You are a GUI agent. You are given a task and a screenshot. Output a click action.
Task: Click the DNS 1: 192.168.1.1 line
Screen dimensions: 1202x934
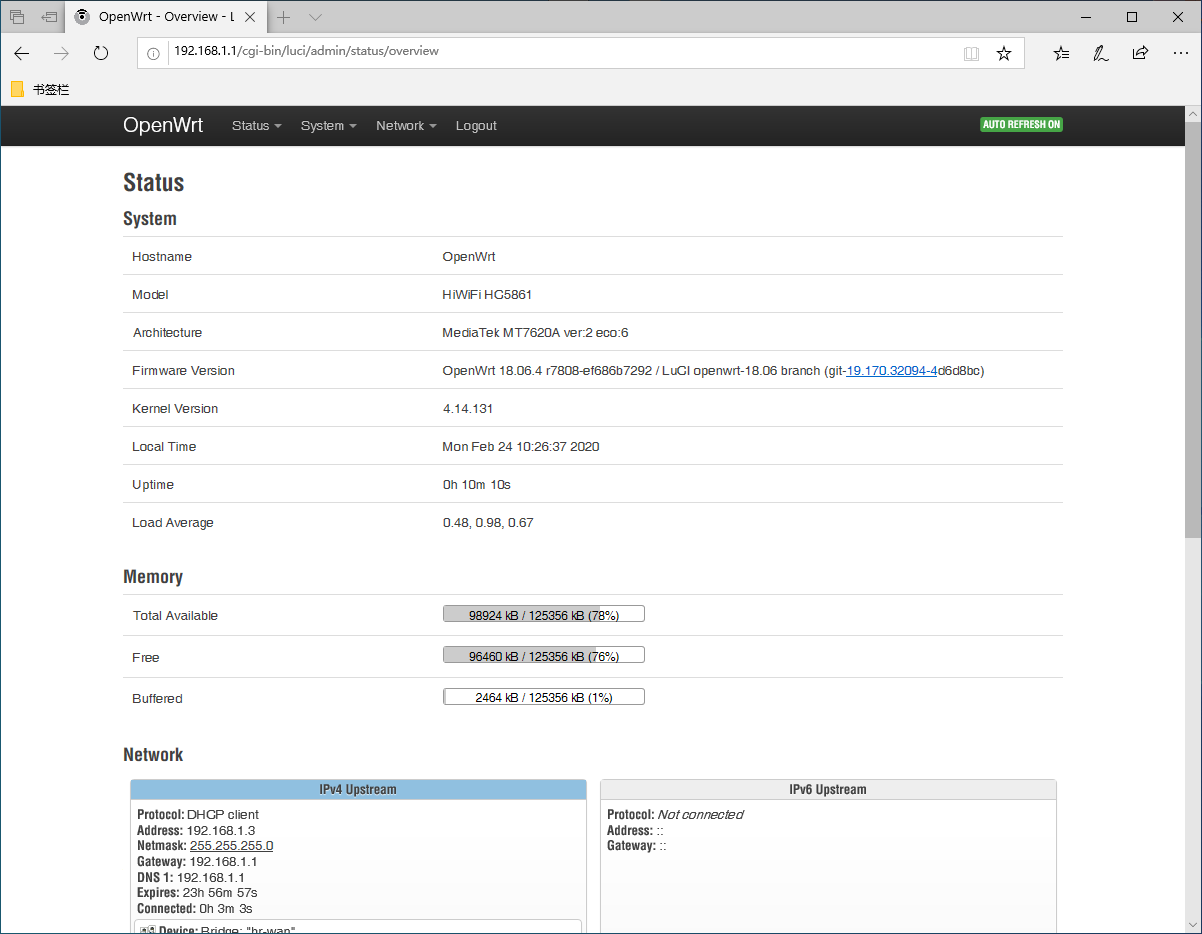tap(191, 878)
